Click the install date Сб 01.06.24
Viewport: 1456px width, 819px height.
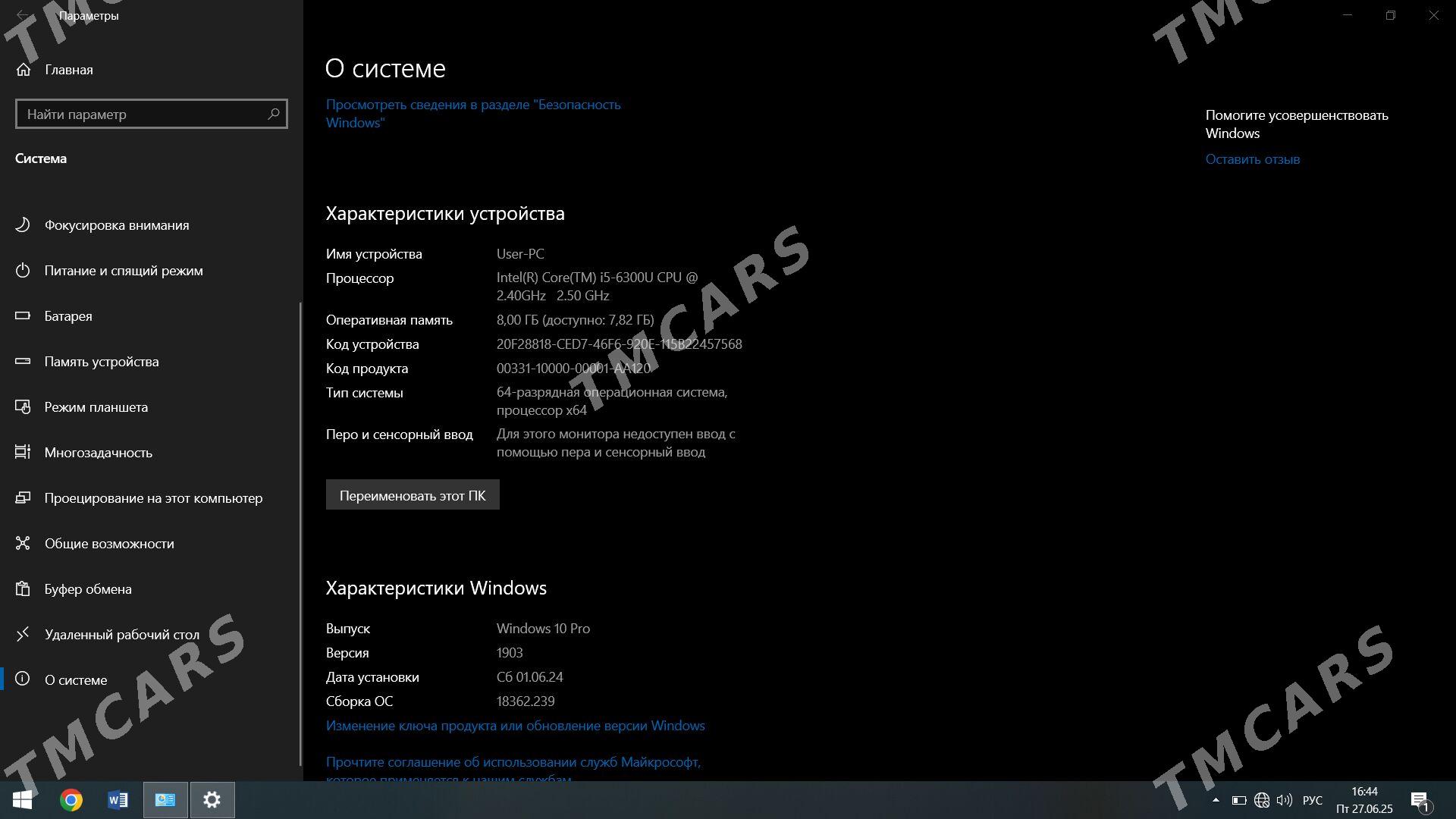529,676
